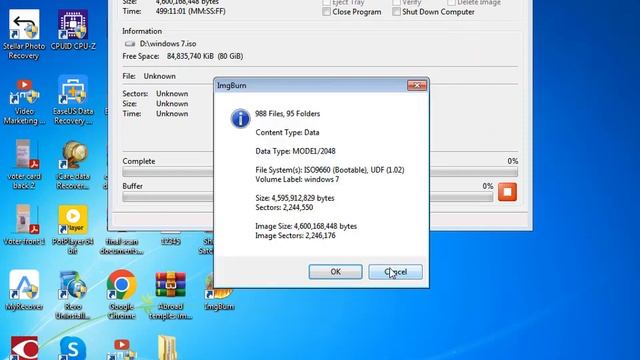Enable the Close Program checkbox
Screen dimensions: 640x360
pyautogui.click(x=327, y=12)
